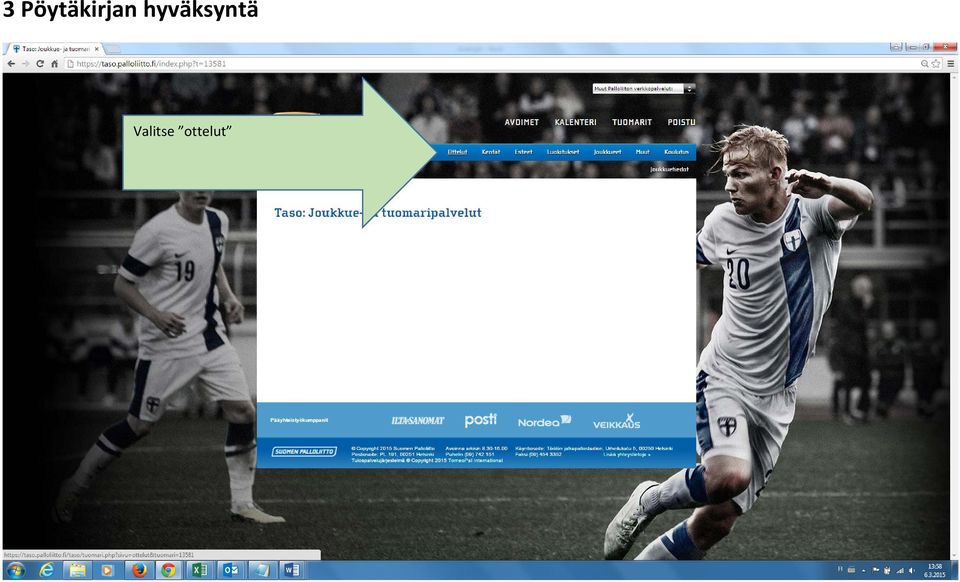The height and width of the screenshot is (582, 960).
Task: Click the browser forward arrow
Action: click(25, 64)
